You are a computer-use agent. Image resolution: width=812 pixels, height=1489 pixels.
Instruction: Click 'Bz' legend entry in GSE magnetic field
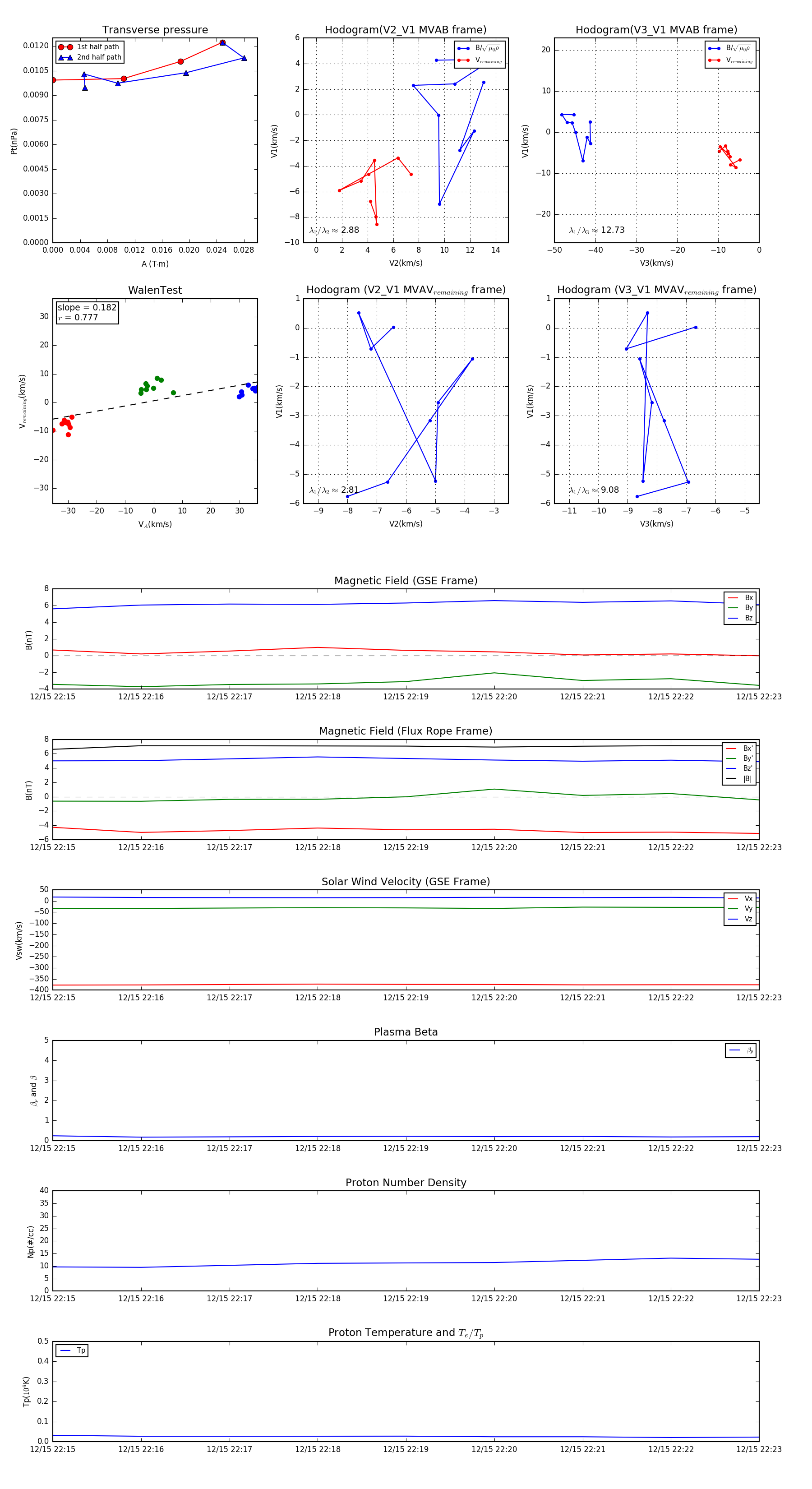740,618
